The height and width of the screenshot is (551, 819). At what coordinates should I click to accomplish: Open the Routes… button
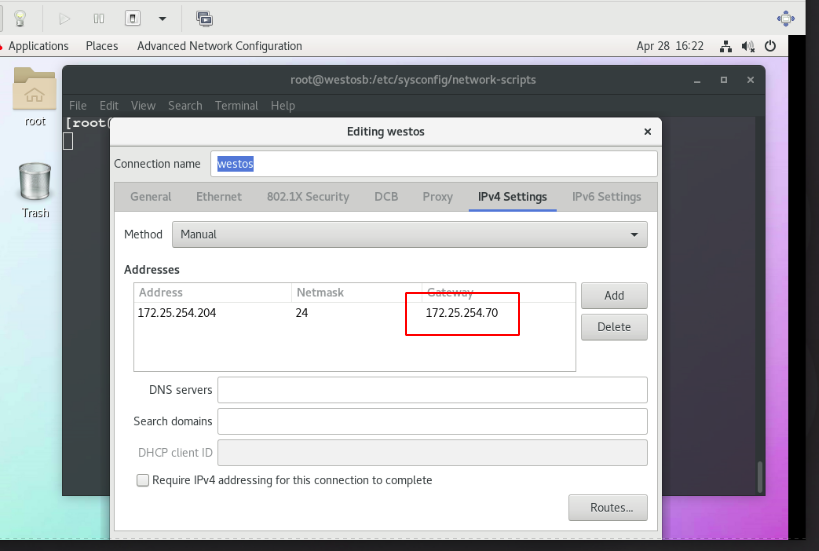point(608,508)
